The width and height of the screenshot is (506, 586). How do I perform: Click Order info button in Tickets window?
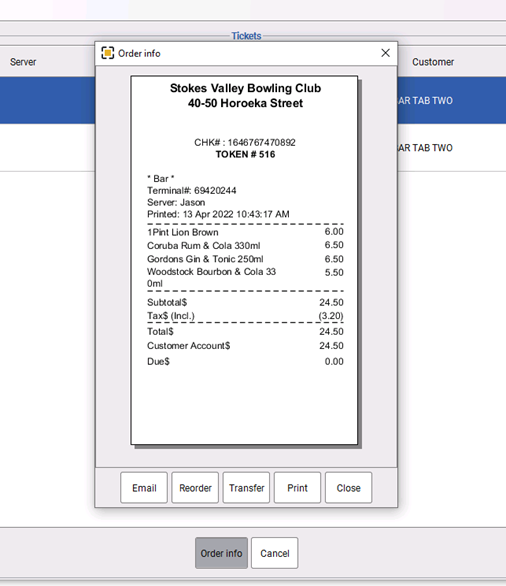pyautogui.click(x=221, y=553)
